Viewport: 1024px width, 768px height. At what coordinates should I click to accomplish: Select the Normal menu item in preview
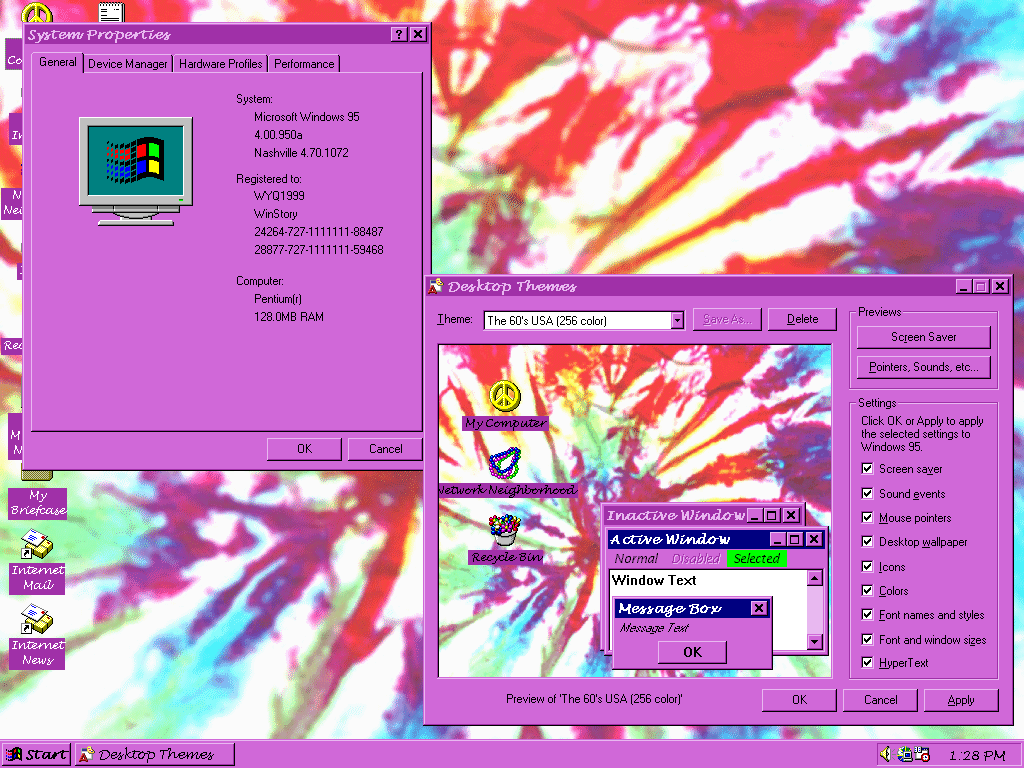tap(636, 558)
